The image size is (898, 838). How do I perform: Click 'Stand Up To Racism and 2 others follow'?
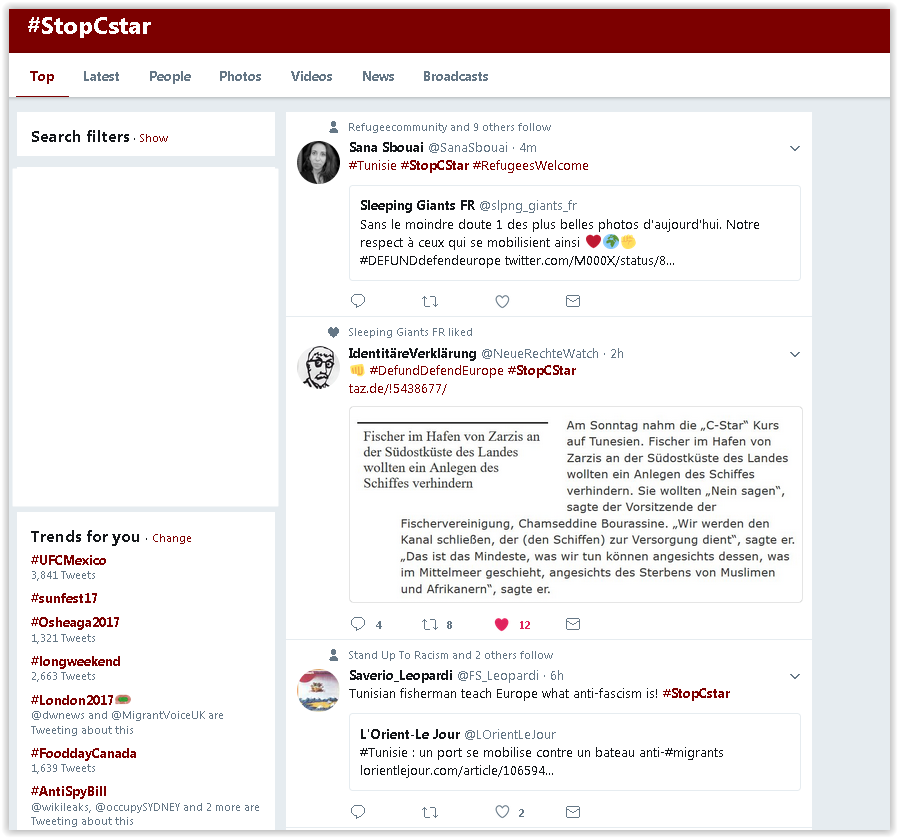pos(451,655)
